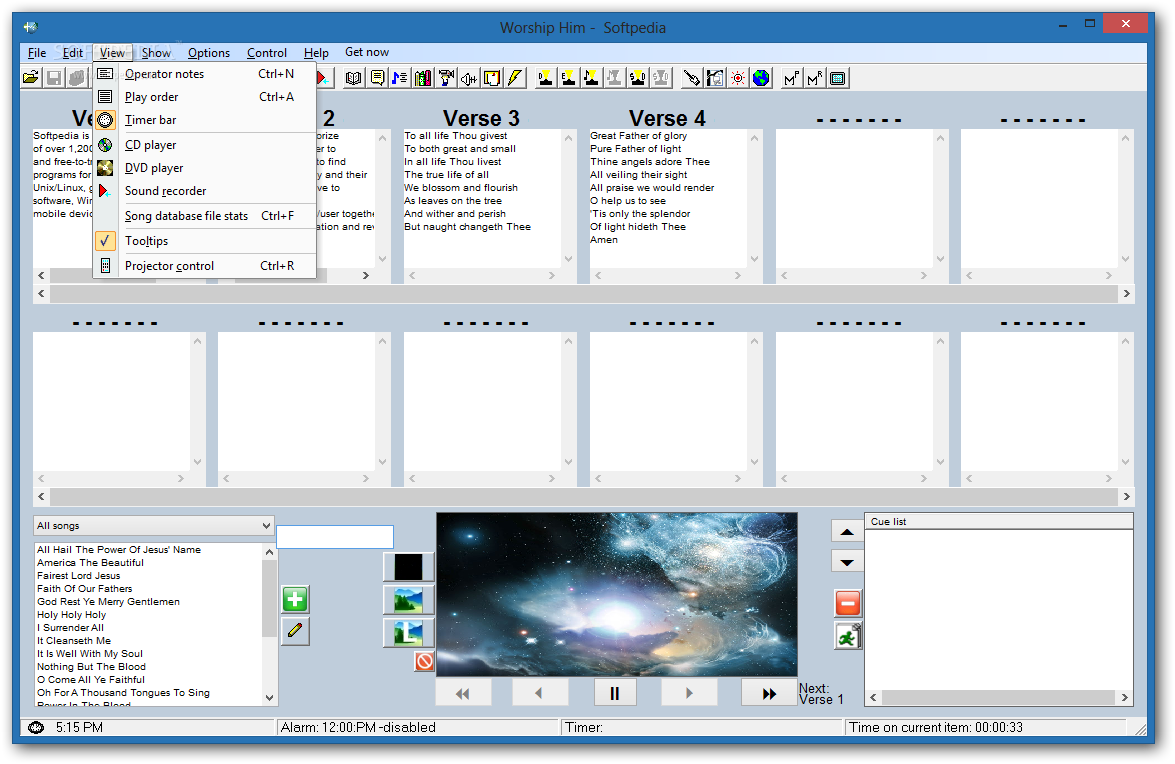This screenshot has height=764, width=1175.
Task: Click the red prohibited no-background icon
Action: (x=424, y=661)
